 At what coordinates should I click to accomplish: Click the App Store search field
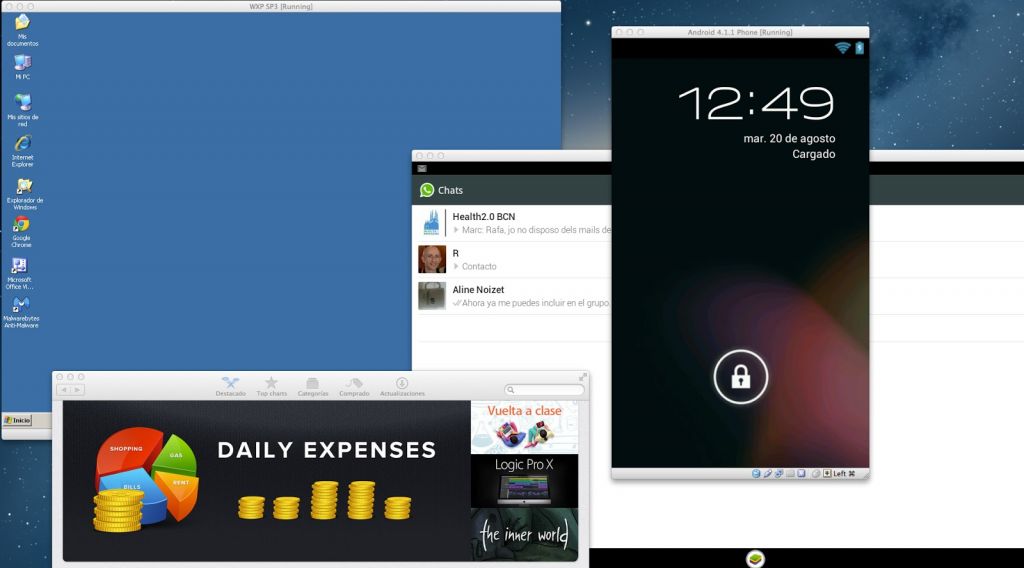(x=545, y=390)
